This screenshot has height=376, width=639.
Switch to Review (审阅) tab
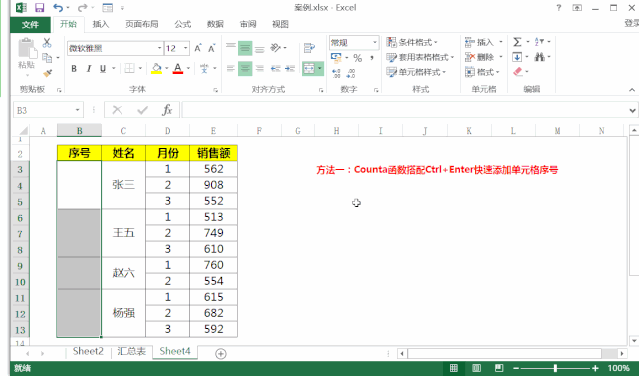click(x=248, y=24)
